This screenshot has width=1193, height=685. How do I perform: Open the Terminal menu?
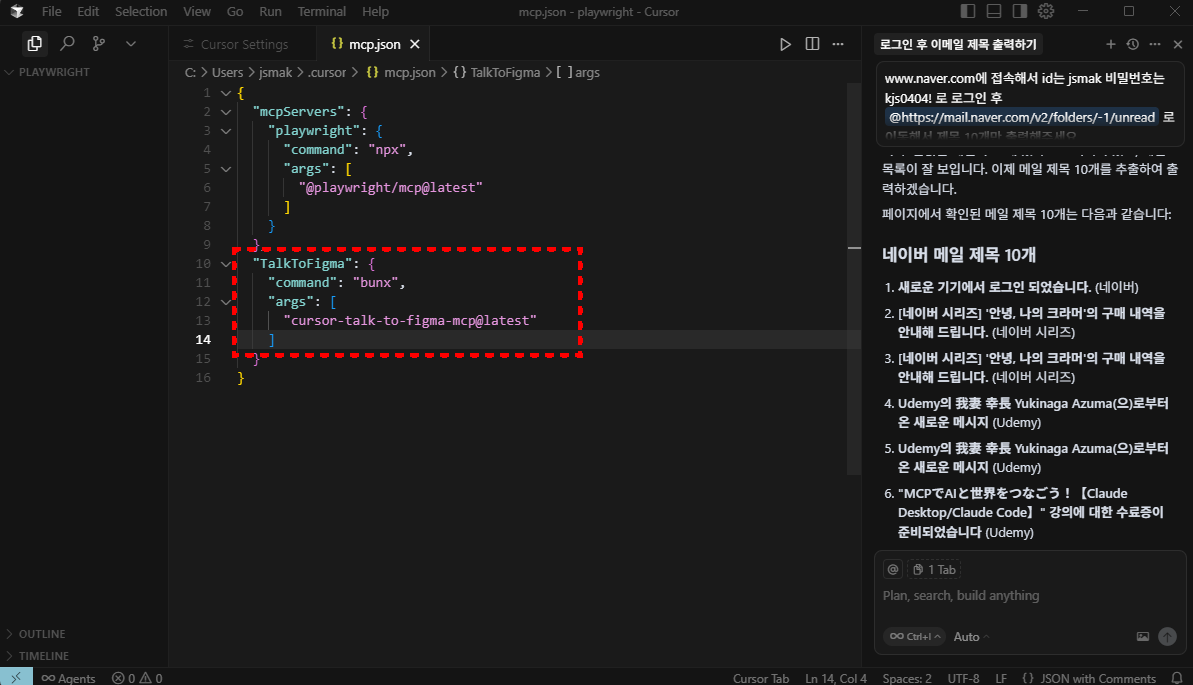(321, 11)
